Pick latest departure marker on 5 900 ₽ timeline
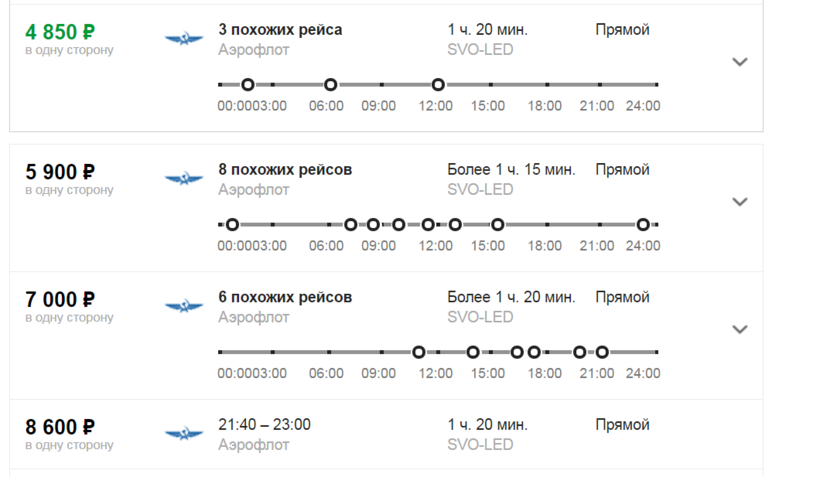This screenshot has height=477, width=820. (x=643, y=225)
